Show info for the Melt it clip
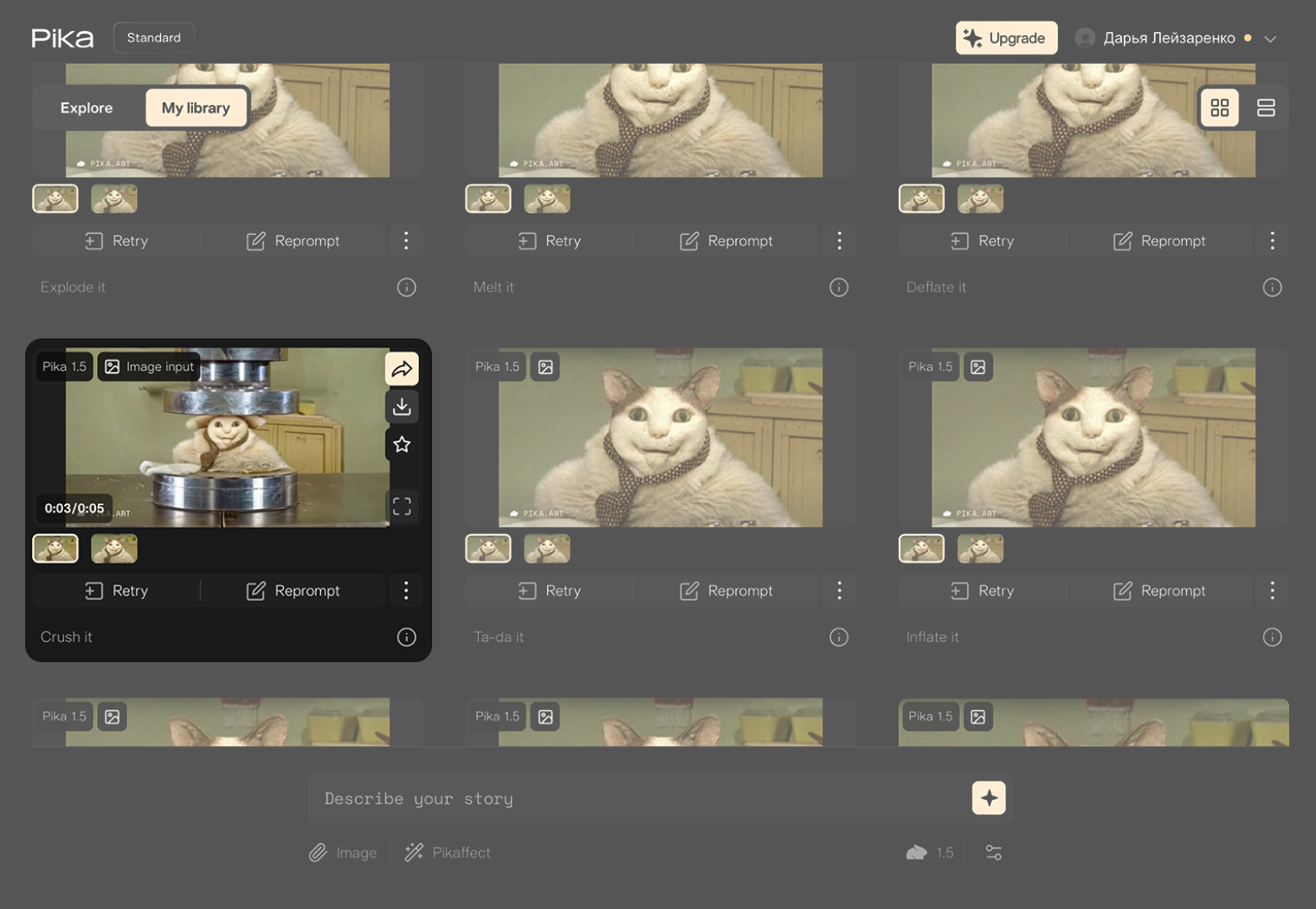Image resolution: width=1316 pixels, height=909 pixels. (x=839, y=287)
